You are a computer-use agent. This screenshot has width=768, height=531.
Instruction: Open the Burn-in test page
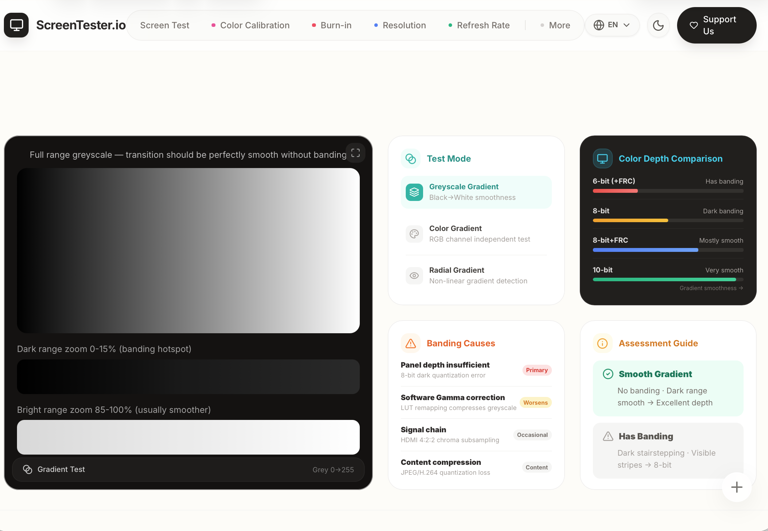pyautogui.click(x=332, y=25)
